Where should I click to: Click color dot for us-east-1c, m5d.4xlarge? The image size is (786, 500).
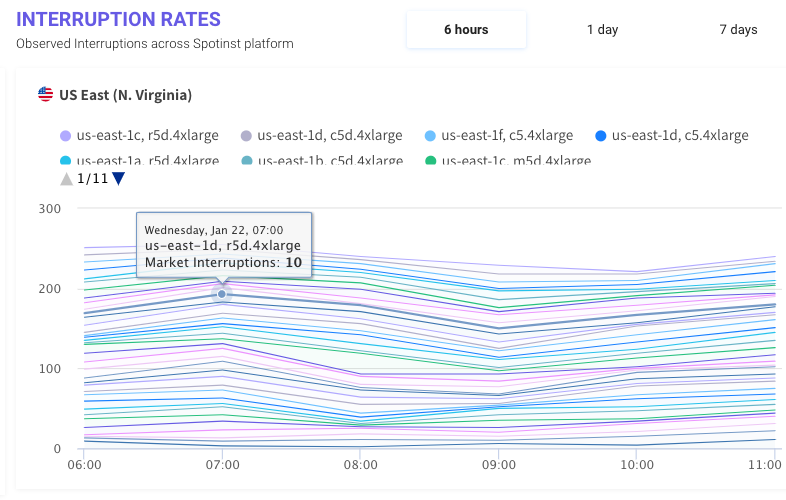click(x=430, y=161)
